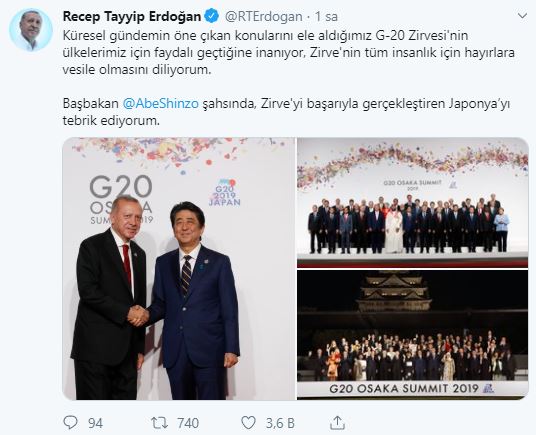This screenshot has width=536, height=435.
Task: Open the daytime G20 leaders group photo
Action: pyautogui.click(x=413, y=202)
